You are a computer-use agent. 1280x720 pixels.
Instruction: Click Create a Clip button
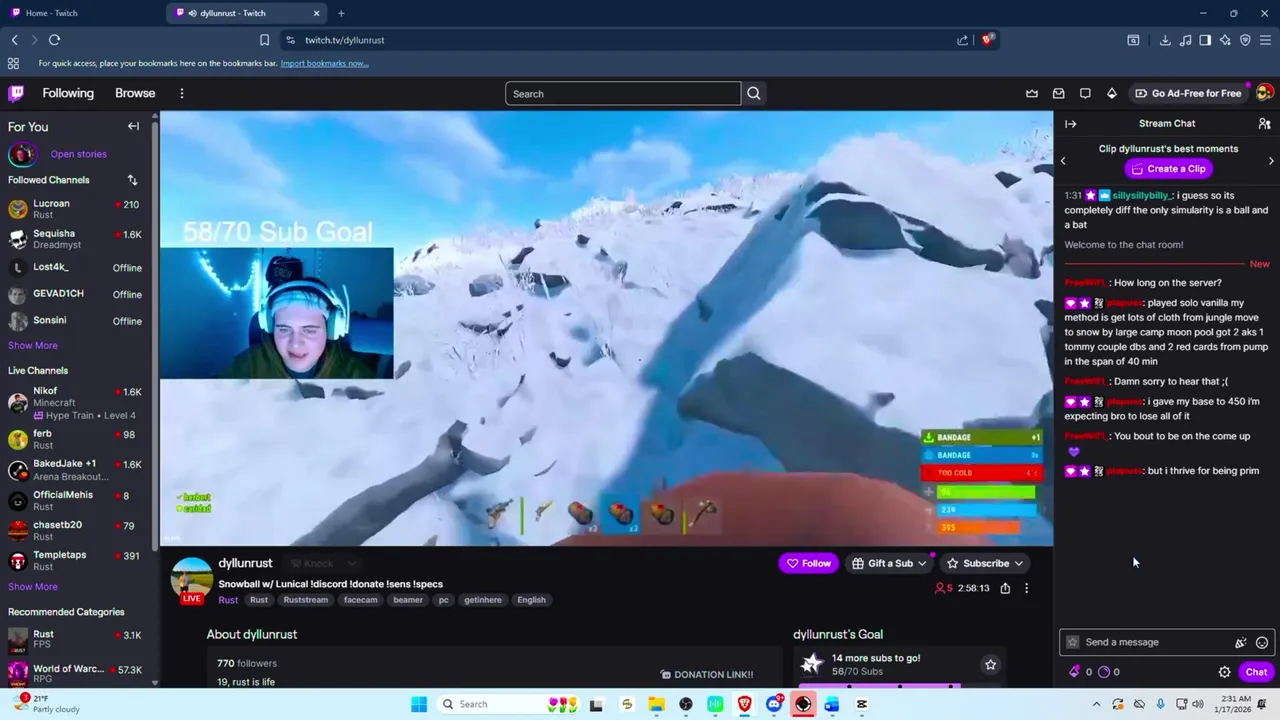[1167, 169]
